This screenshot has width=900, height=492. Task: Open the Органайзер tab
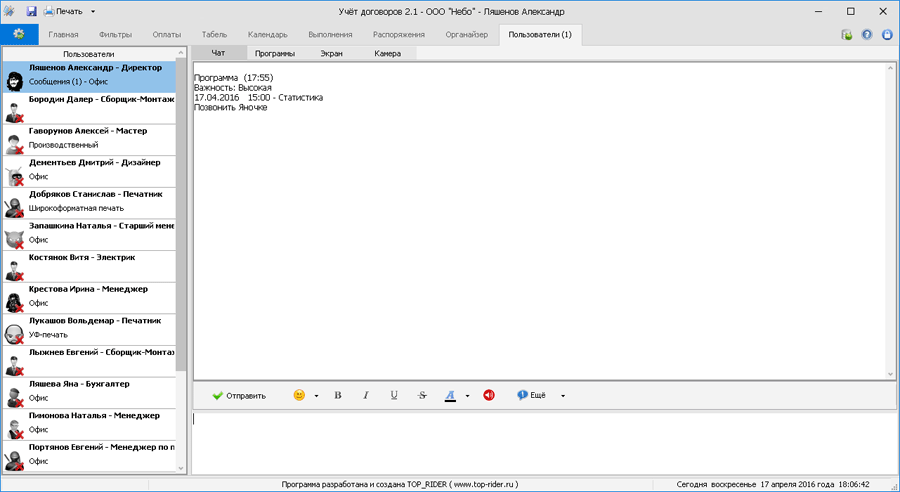(x=467, y=34)
